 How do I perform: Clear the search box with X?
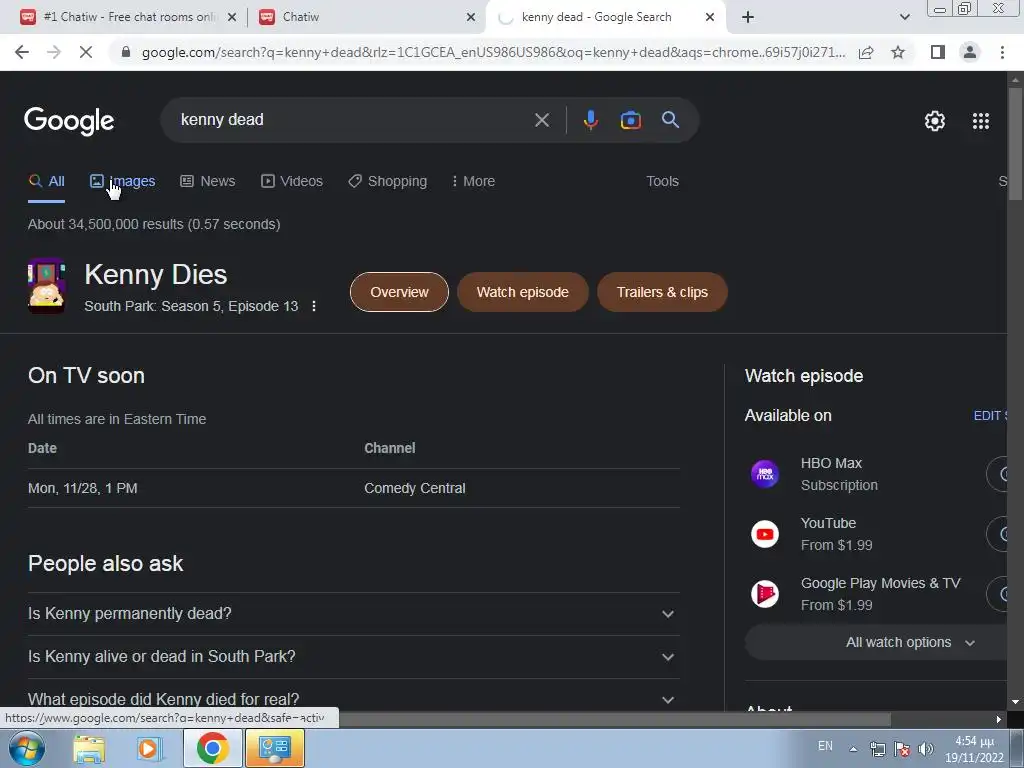pos(541,120)
